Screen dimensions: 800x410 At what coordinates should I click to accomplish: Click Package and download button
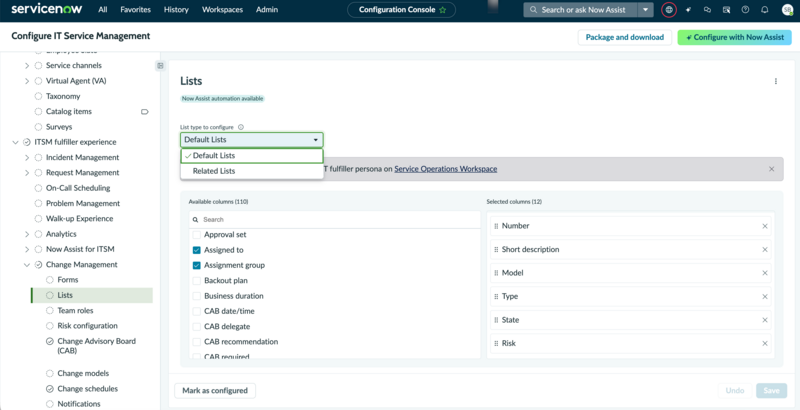[624, 37]
